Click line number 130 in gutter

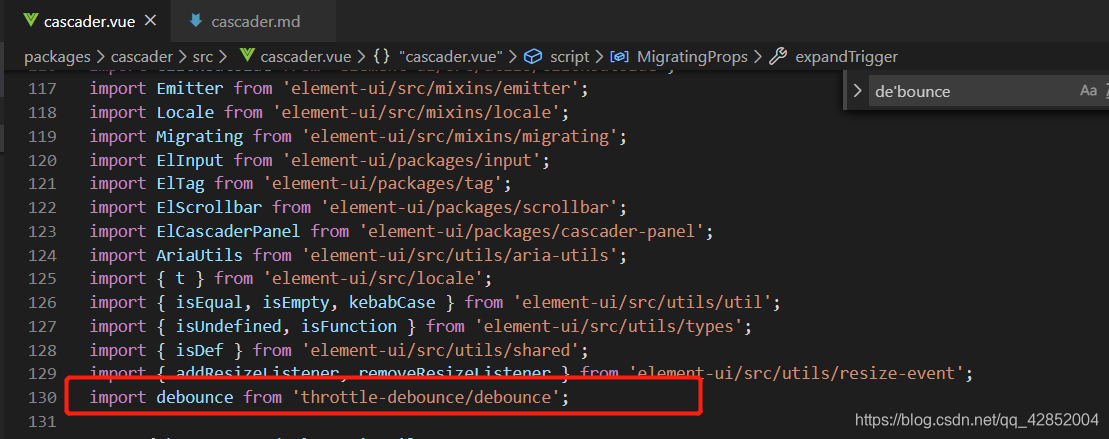point(42,397)
